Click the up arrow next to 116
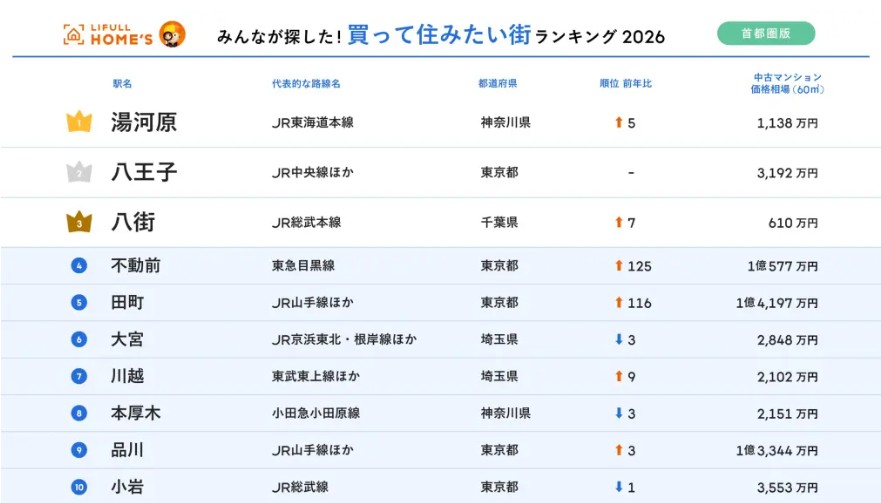 pyautogui.click(x=619, y=302)
